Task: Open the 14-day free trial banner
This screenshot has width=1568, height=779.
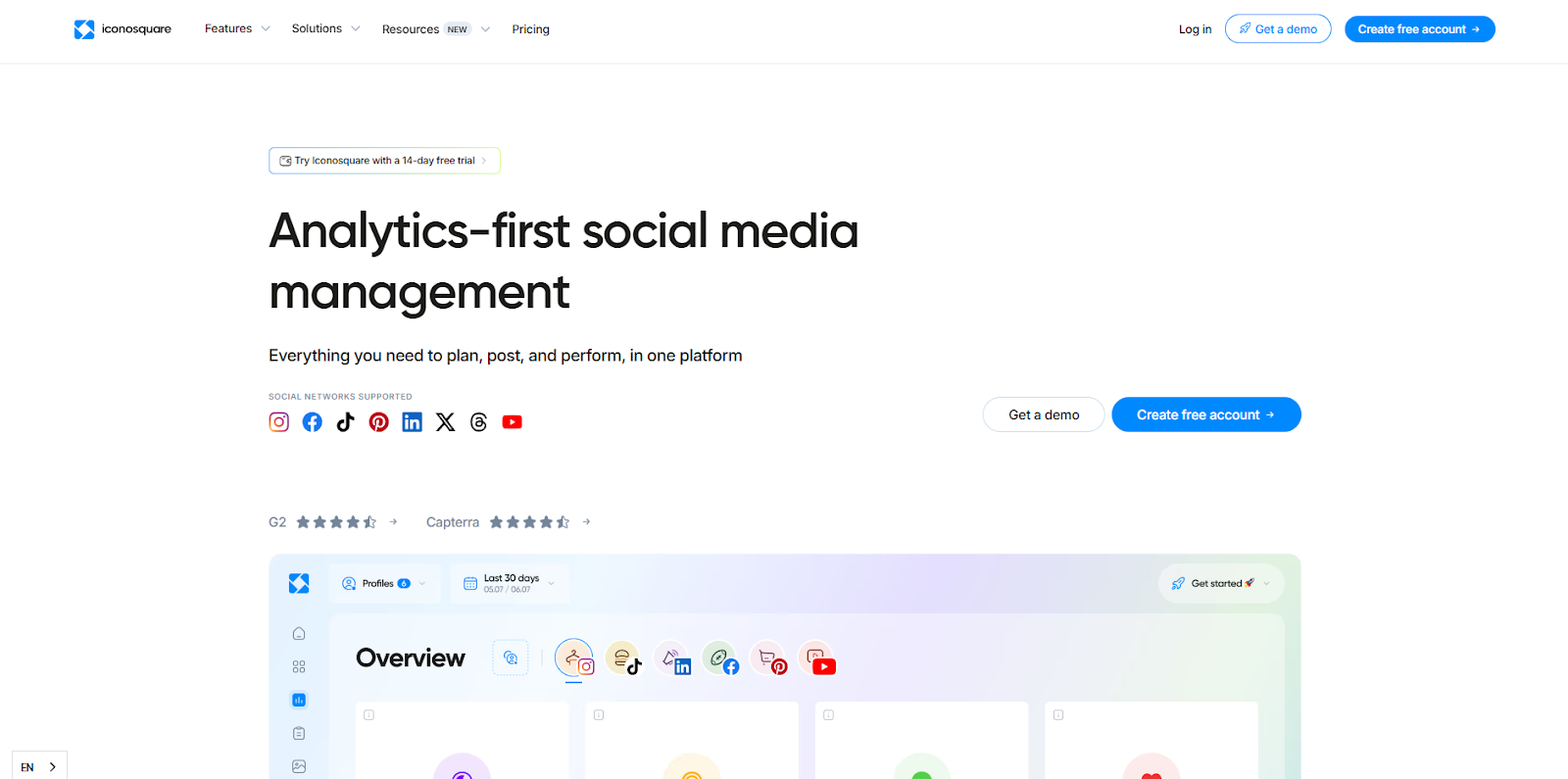Action: point(384,161)
